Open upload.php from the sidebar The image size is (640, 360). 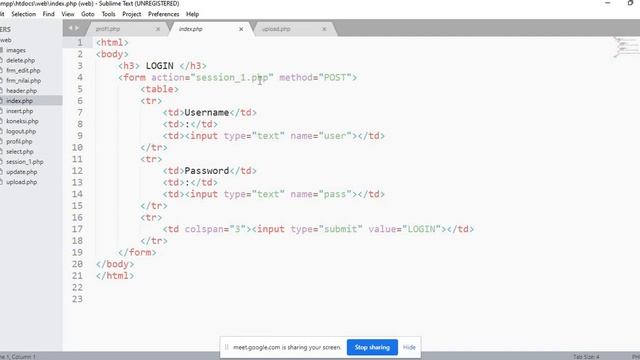pos(21,182)
